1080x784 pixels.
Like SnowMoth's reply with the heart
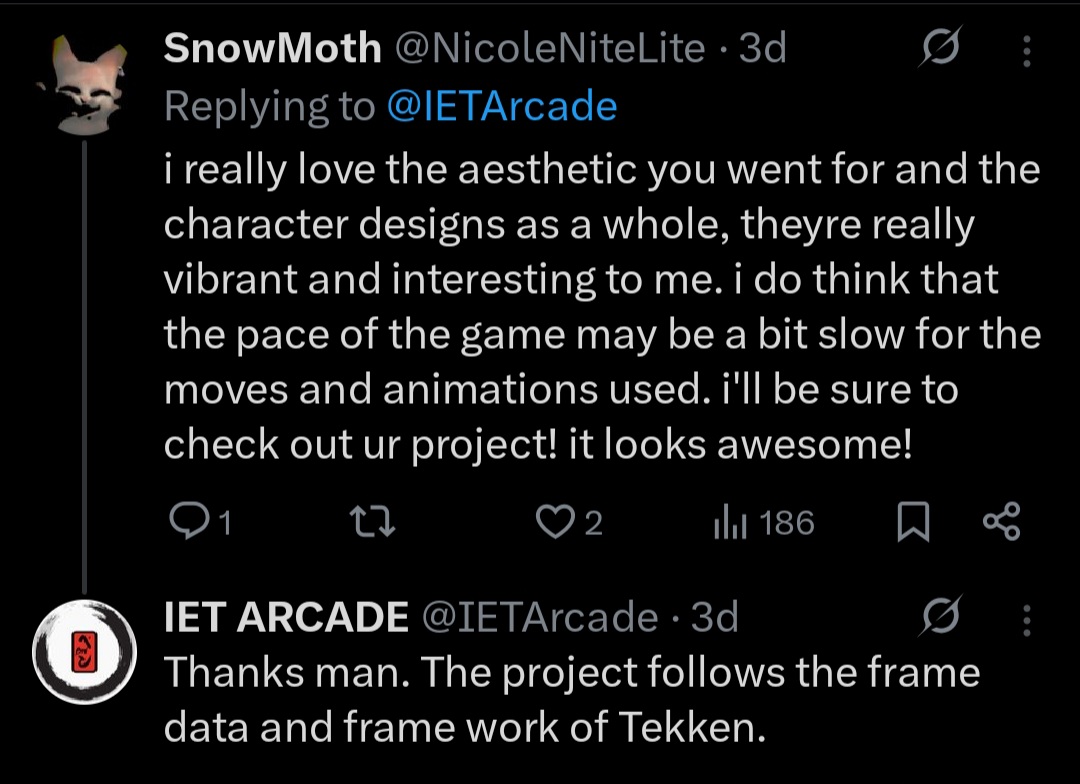[553, 523]
